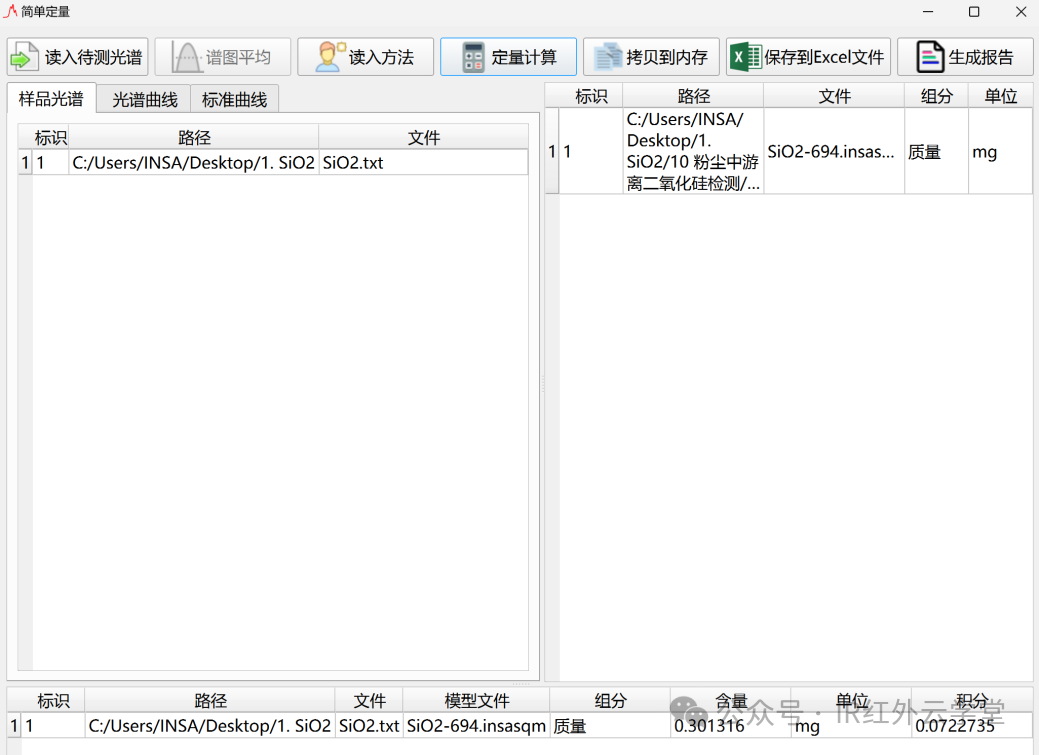Select the mg unit cell in method table

click(1000, 151)
